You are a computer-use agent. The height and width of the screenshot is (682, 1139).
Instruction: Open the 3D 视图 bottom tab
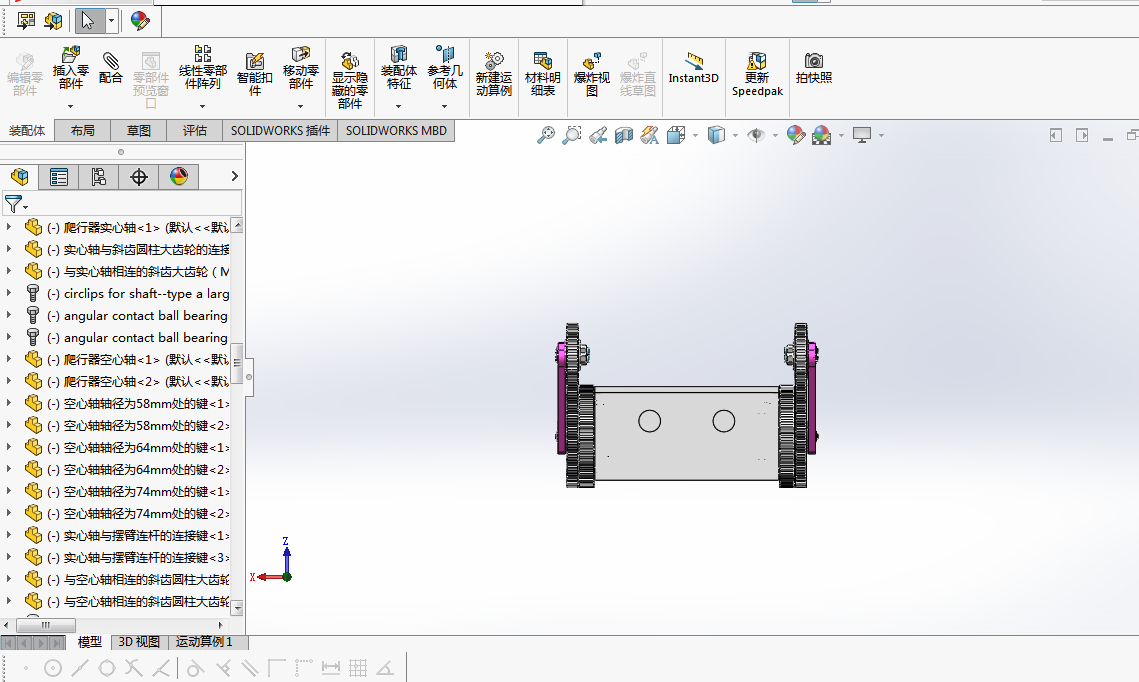point(139,642)
